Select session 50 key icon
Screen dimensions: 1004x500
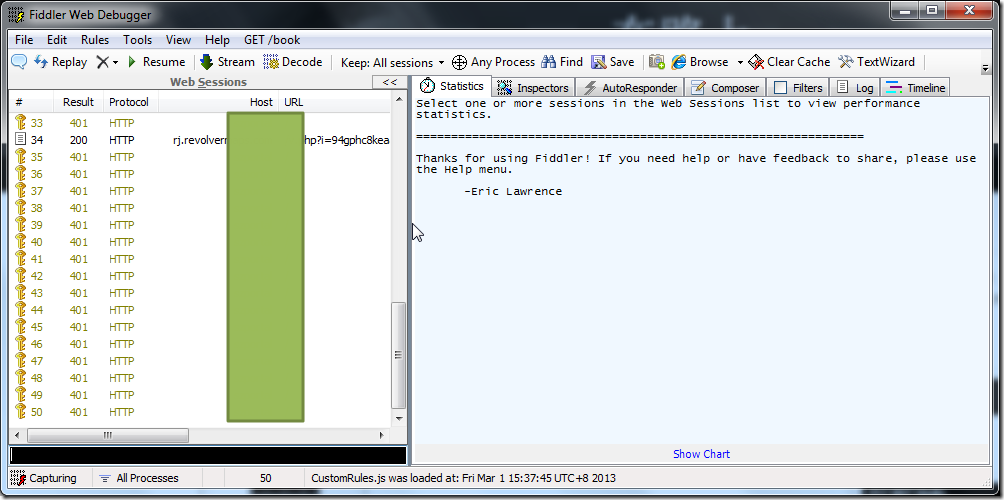tap(20, 412)
